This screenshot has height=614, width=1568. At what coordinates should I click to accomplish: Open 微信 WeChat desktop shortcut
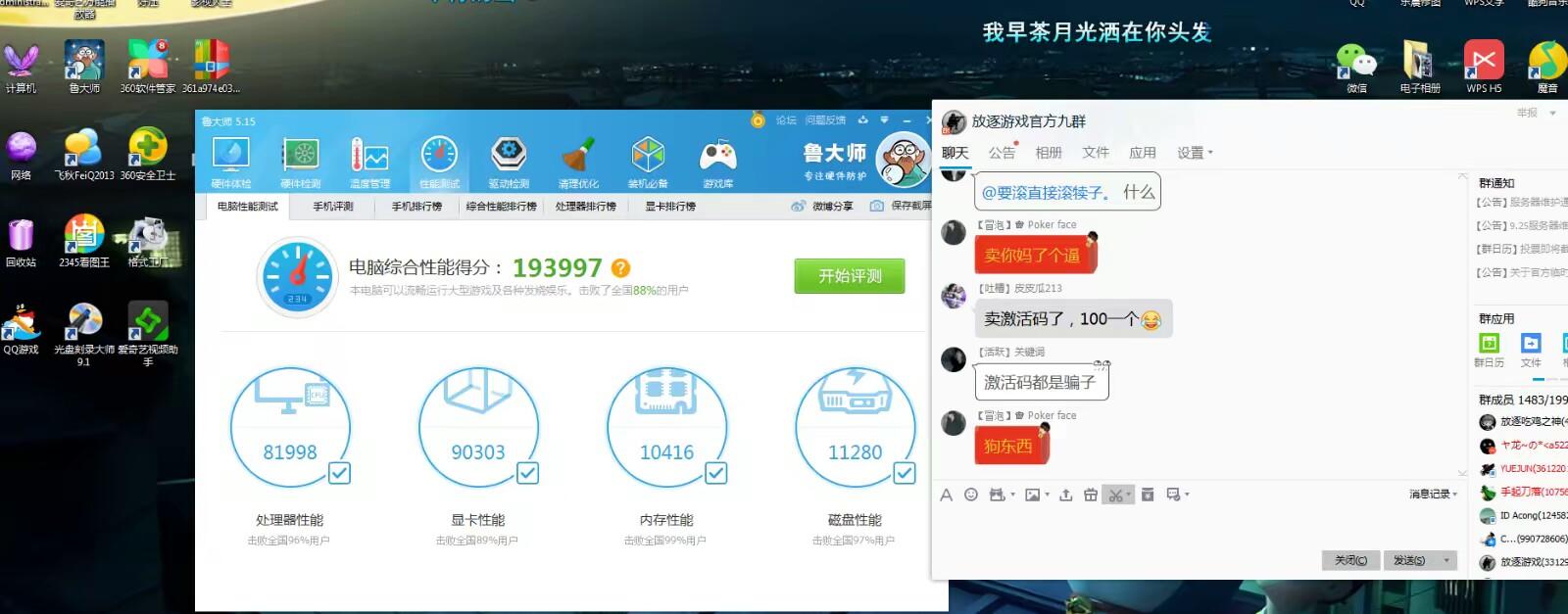pyautogui.click(x=1357, y=68)
